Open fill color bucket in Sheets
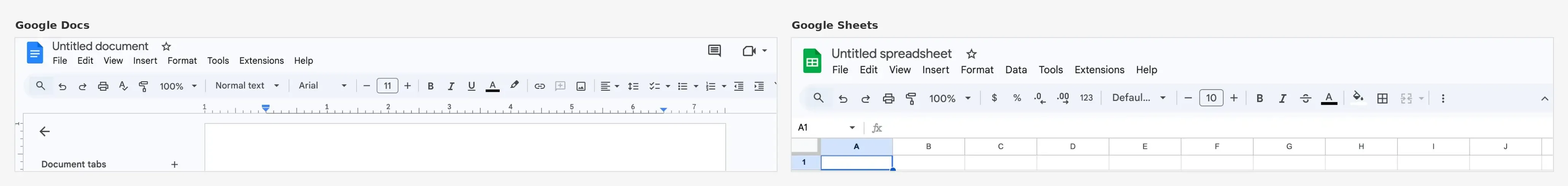 [1358, 98]
